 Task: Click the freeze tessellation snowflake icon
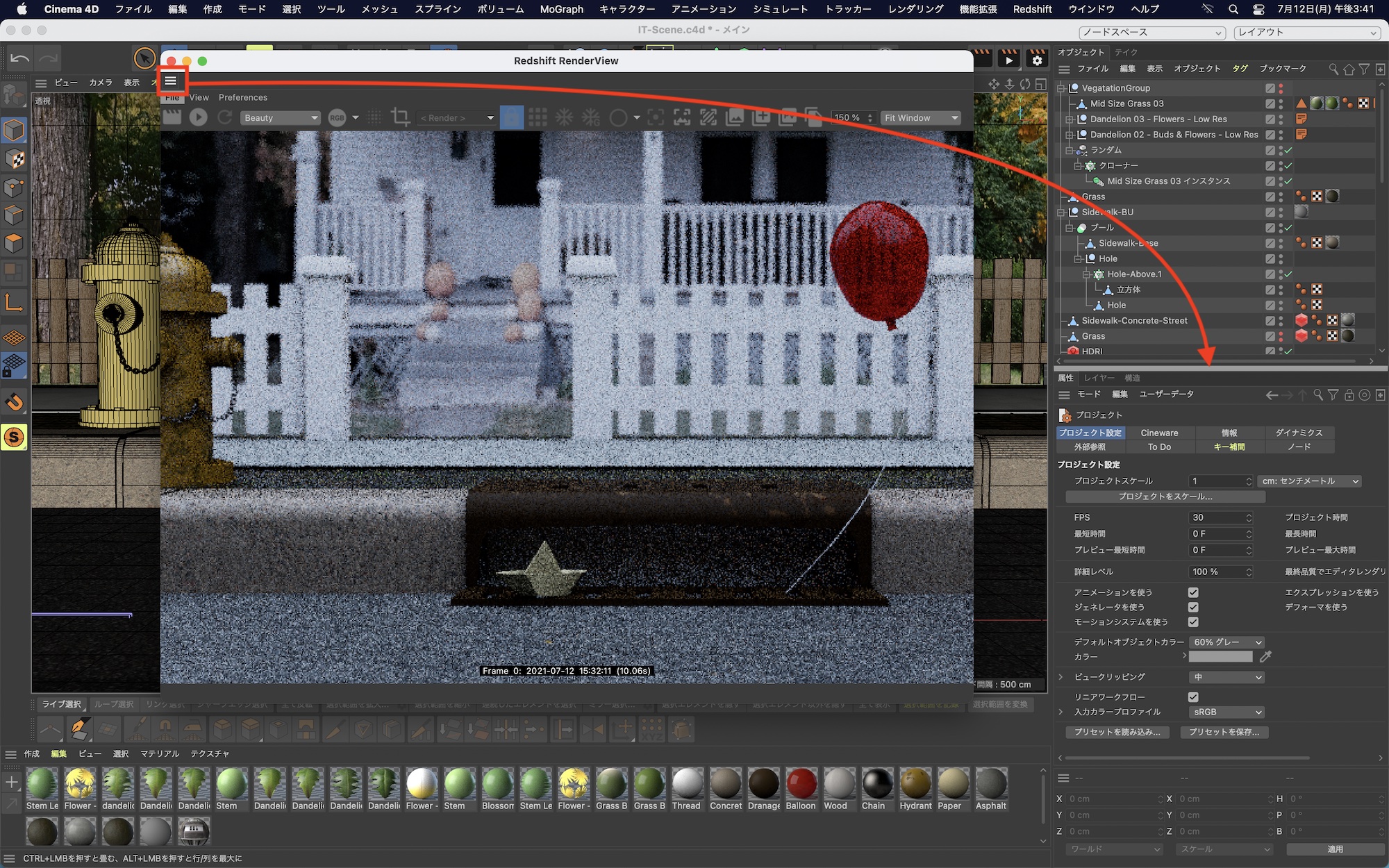pyautogui.click(x=564, y=117)
